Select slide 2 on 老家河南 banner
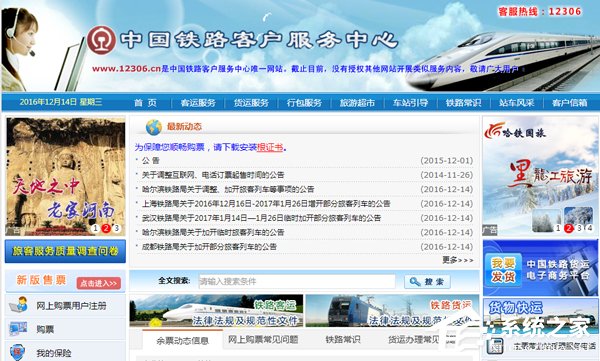The width and height of the screenshot is (600, 361). [106, 229]
